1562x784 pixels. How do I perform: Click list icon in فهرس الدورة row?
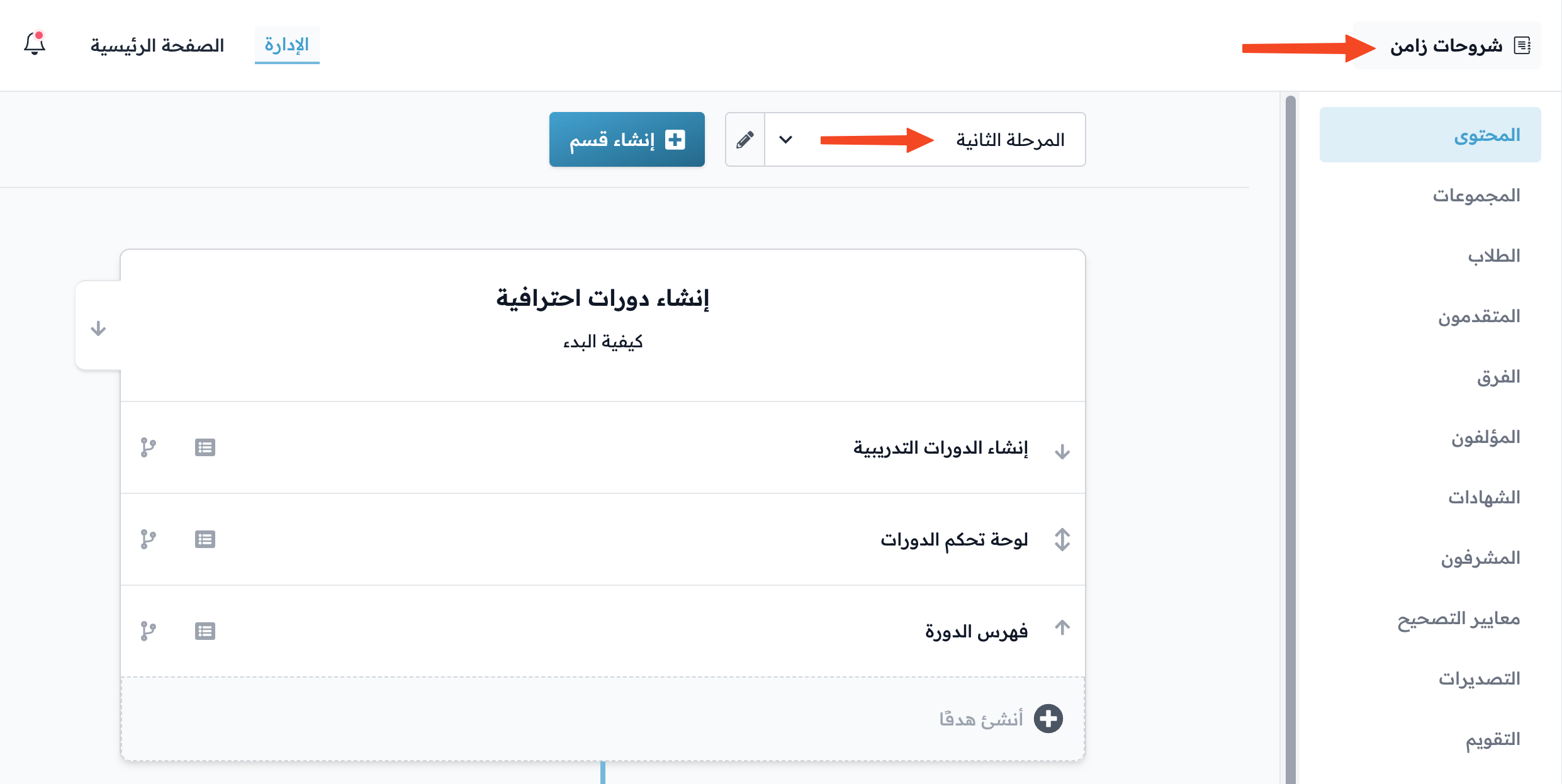(x=205, y=631)
